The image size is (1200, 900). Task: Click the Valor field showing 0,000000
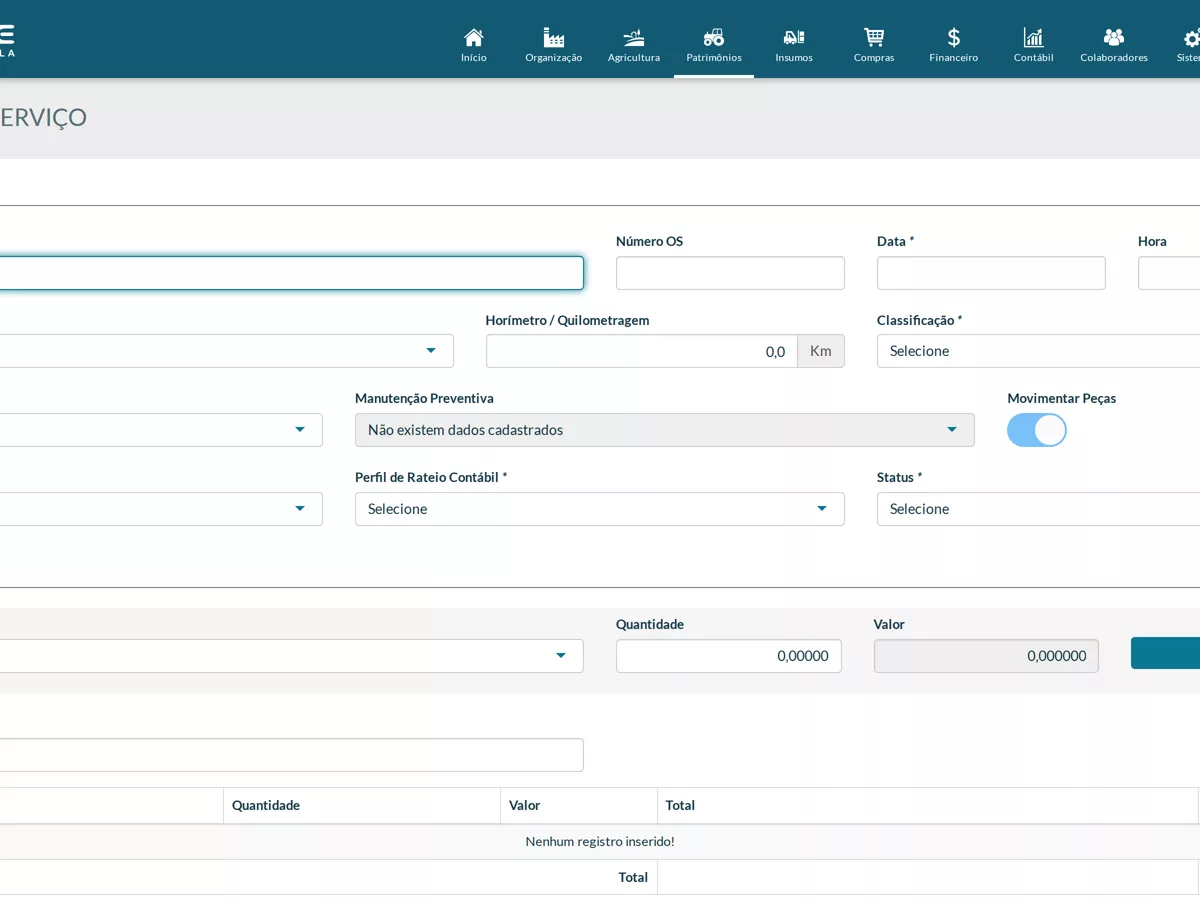coord(986,656)
